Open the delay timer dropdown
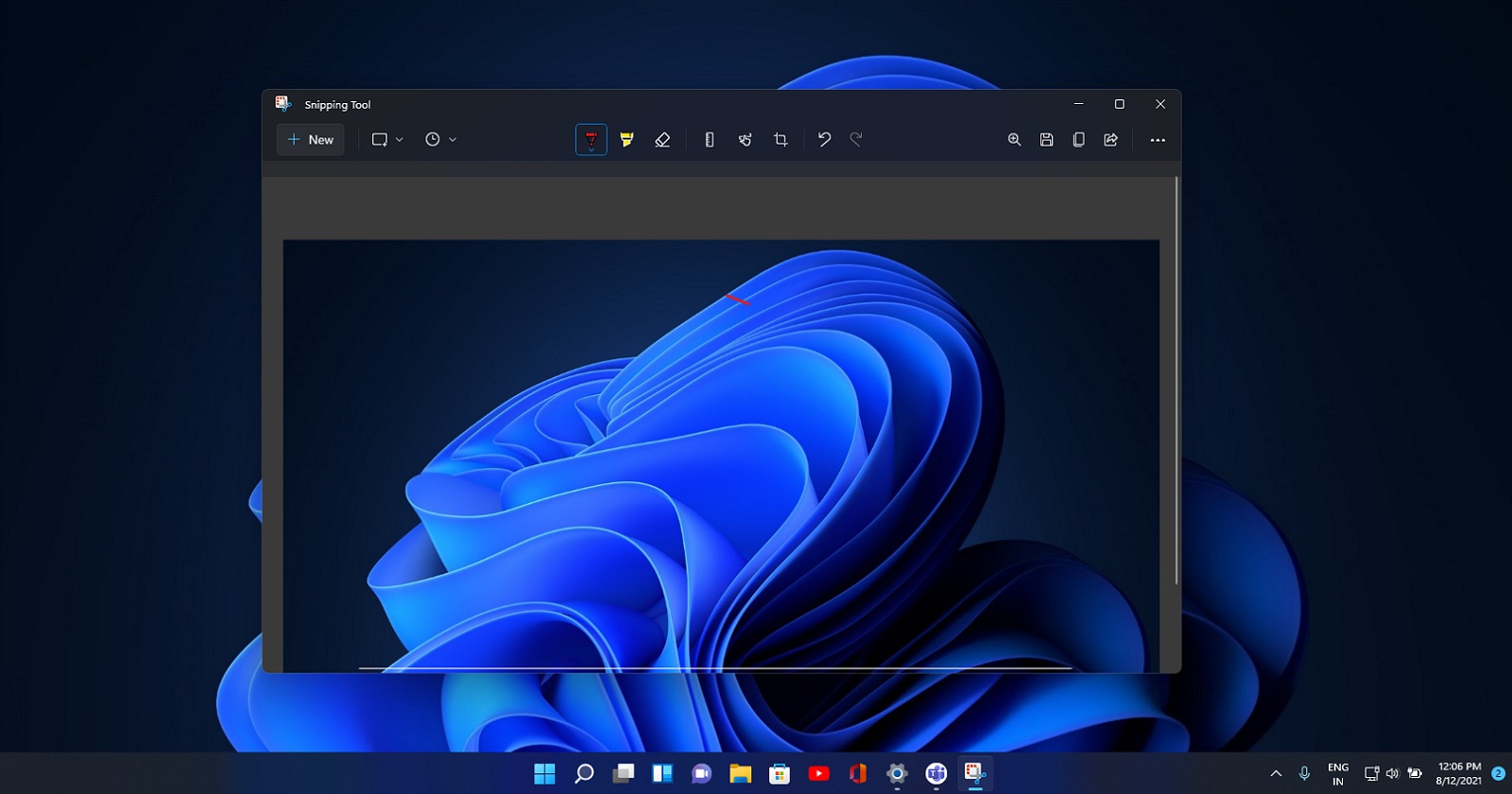The width and height of the screenshot is (1512, 794). pos(440,140)
